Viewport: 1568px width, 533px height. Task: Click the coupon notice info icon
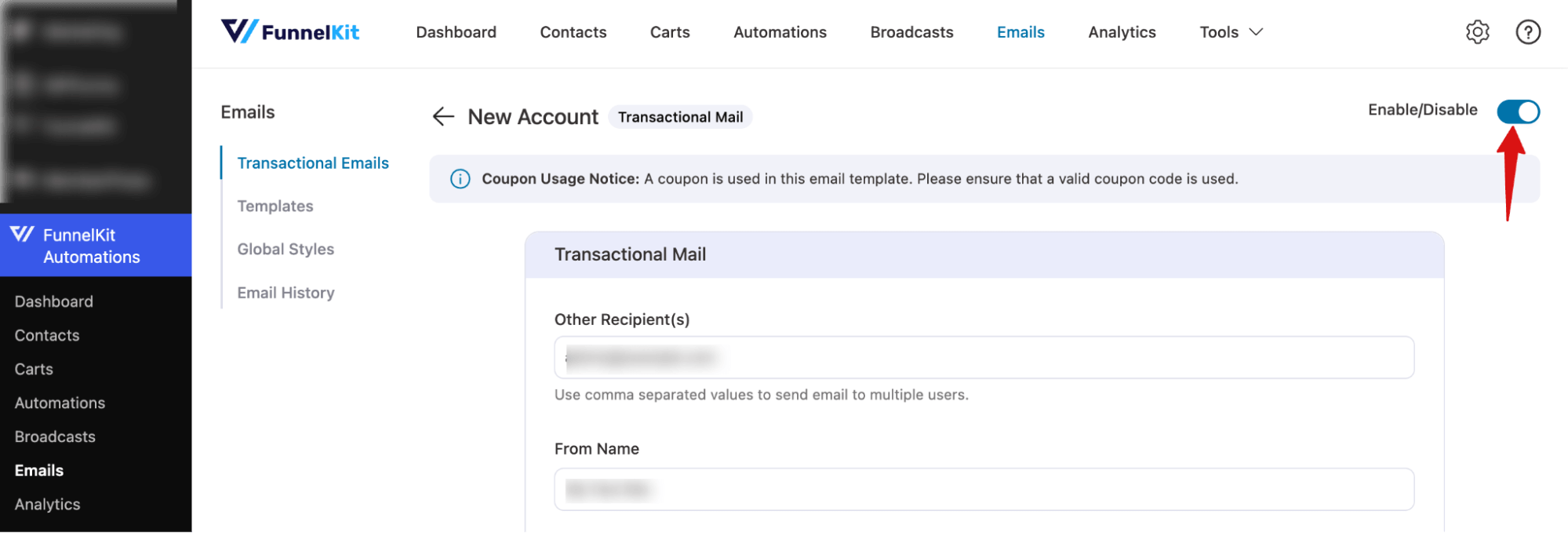point(460,179)
